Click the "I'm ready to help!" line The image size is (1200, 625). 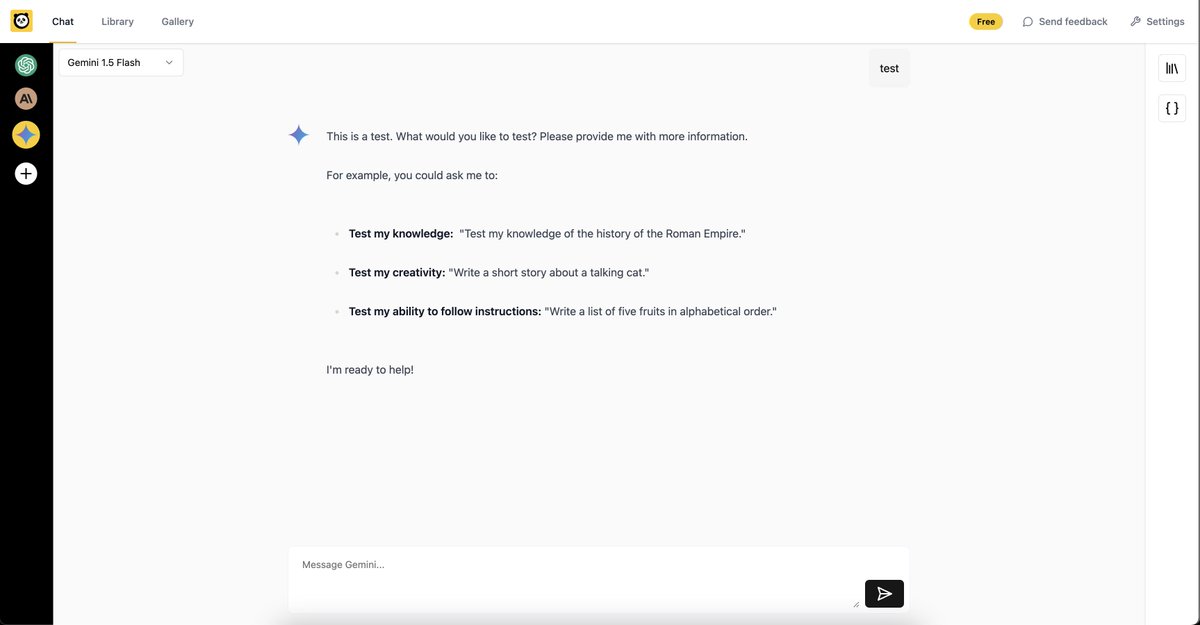point(370,370)
